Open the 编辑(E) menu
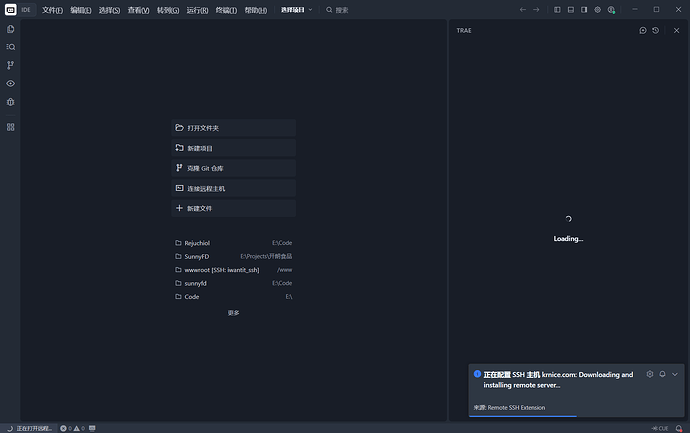 tap(81, 10)
